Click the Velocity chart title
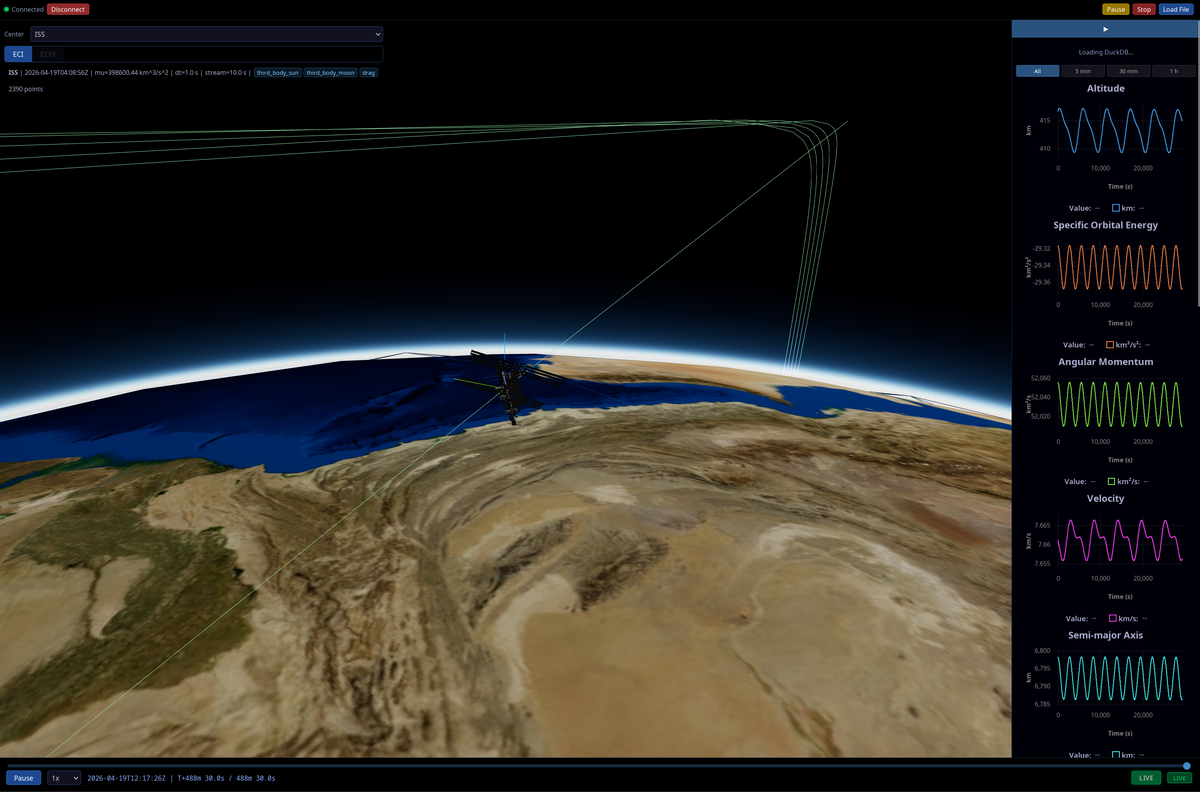 click(x=1105, y=498)
